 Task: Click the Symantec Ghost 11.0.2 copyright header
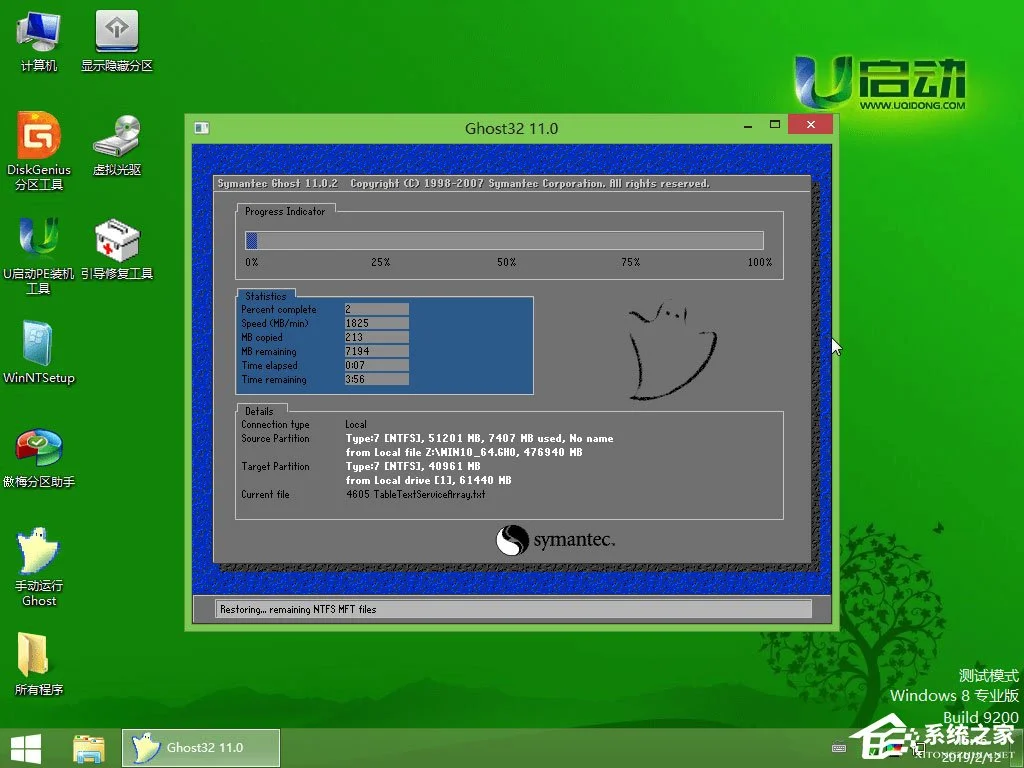coord(463,184)
